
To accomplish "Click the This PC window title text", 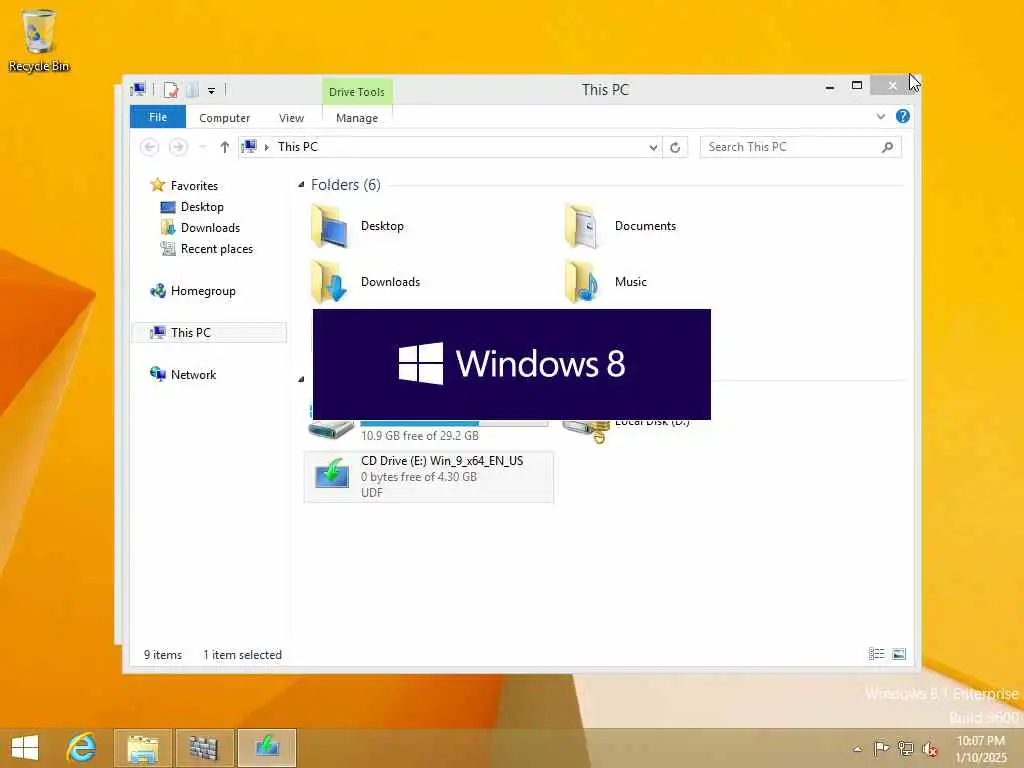I will click(605, 89).
